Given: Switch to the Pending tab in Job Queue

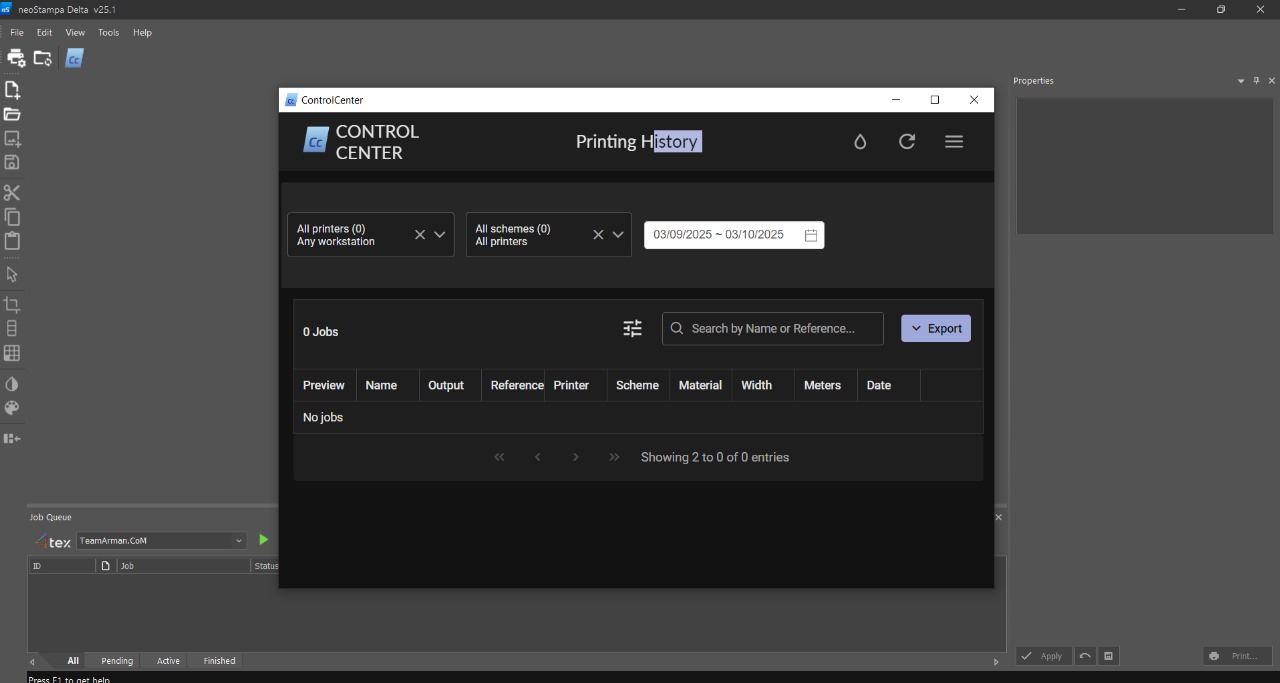Looking at the screenshot, I should 117,661.
